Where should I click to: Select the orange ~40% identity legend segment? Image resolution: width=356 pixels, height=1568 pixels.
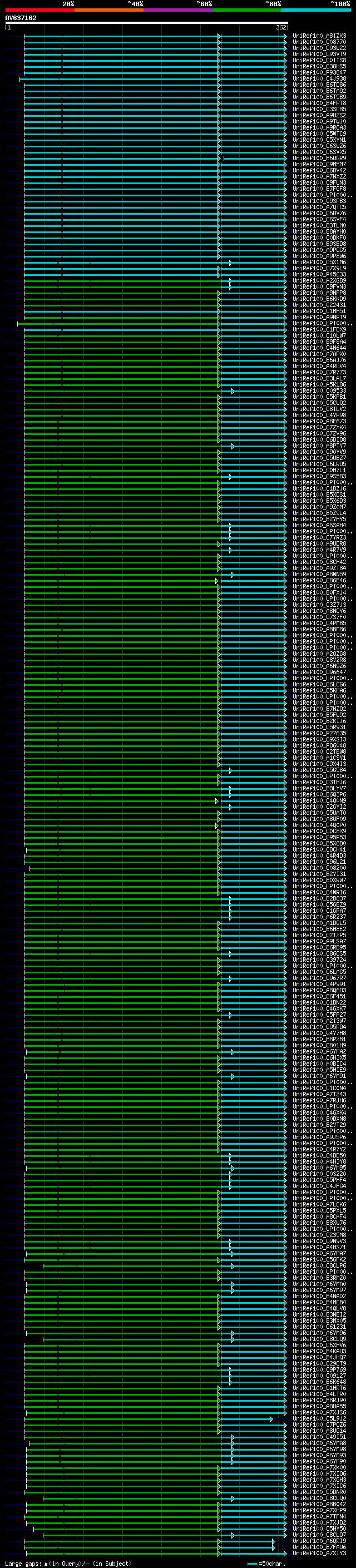pos(109,10)
